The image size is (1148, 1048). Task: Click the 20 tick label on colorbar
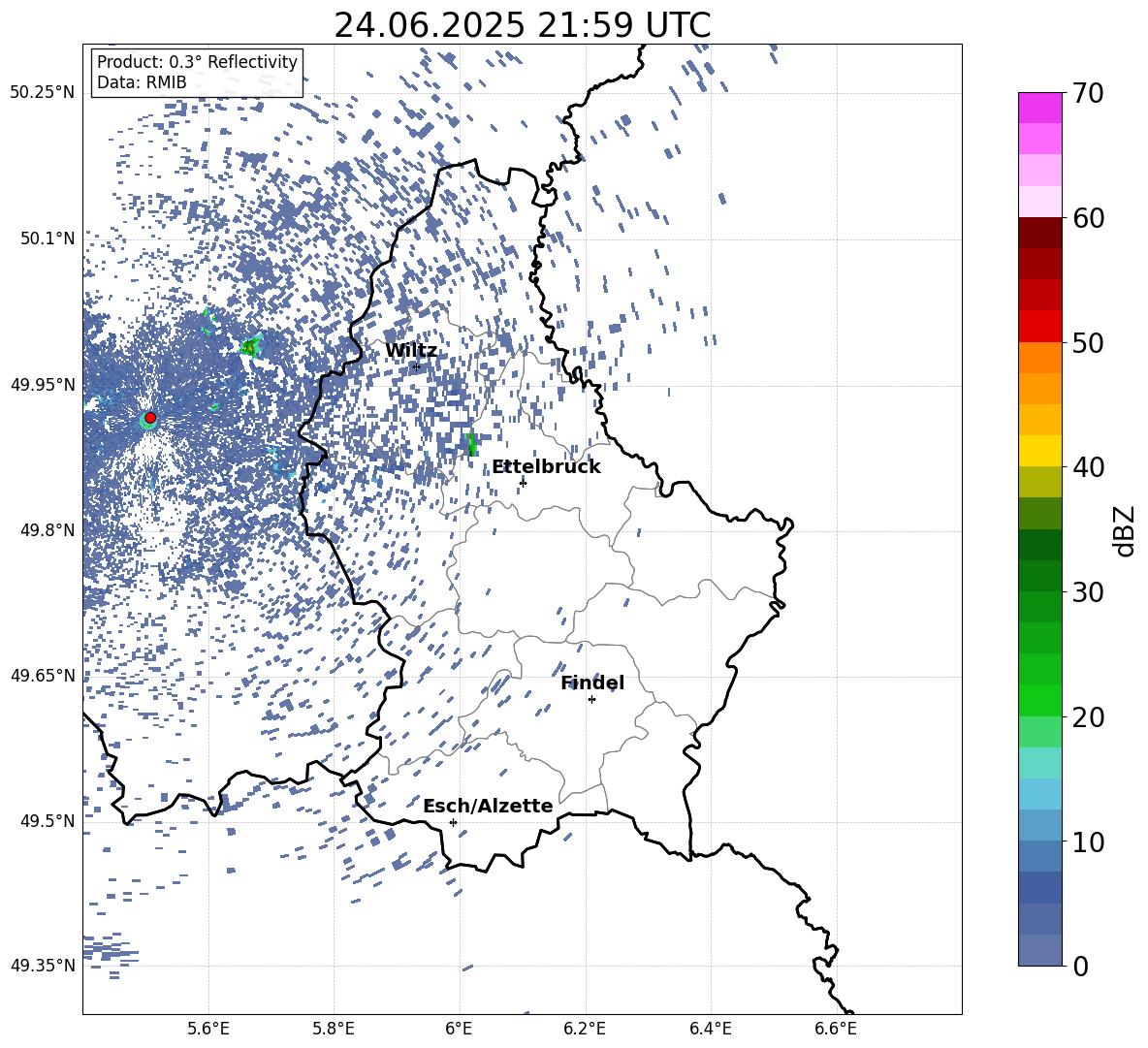click(x=1087, y=717)
